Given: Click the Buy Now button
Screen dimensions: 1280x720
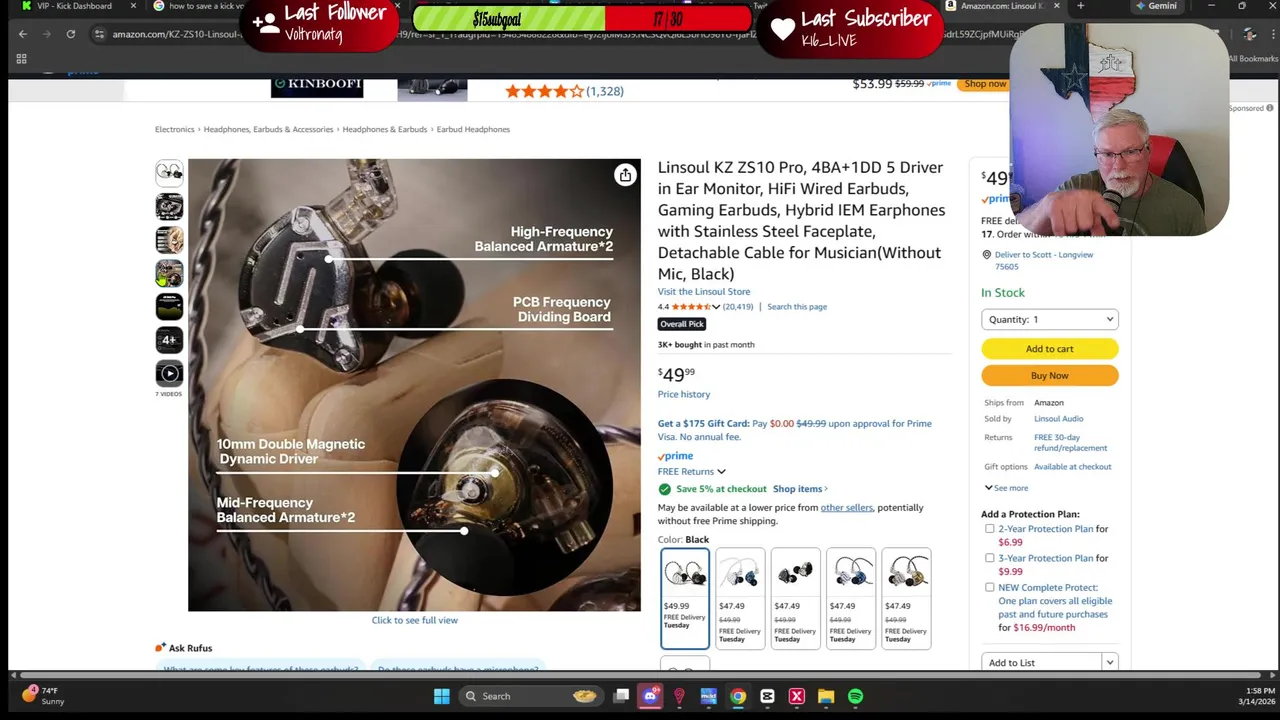Looking at the screenshot, I should (x=1049, y=376).
